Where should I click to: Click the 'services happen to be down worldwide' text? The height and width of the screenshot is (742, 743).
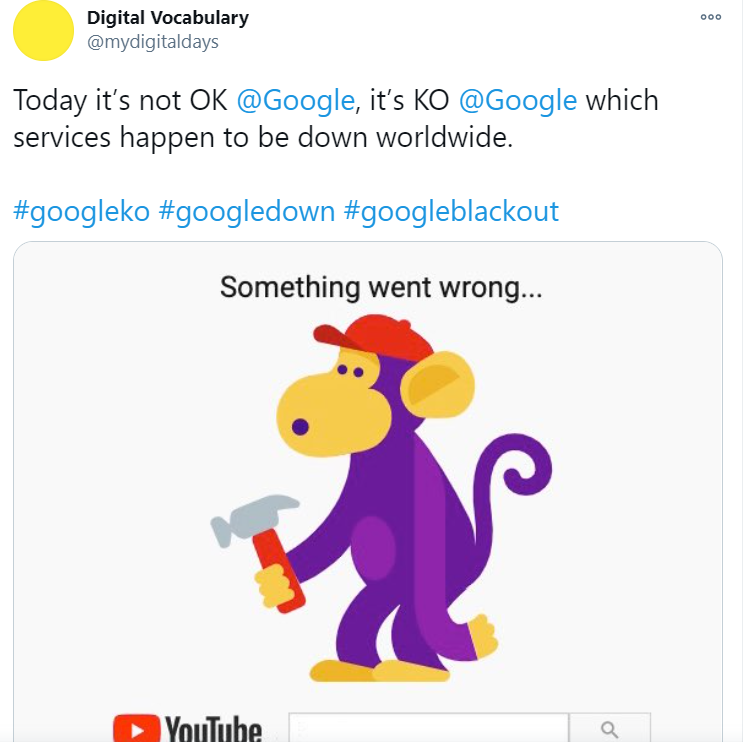click(x=262, y=137)
